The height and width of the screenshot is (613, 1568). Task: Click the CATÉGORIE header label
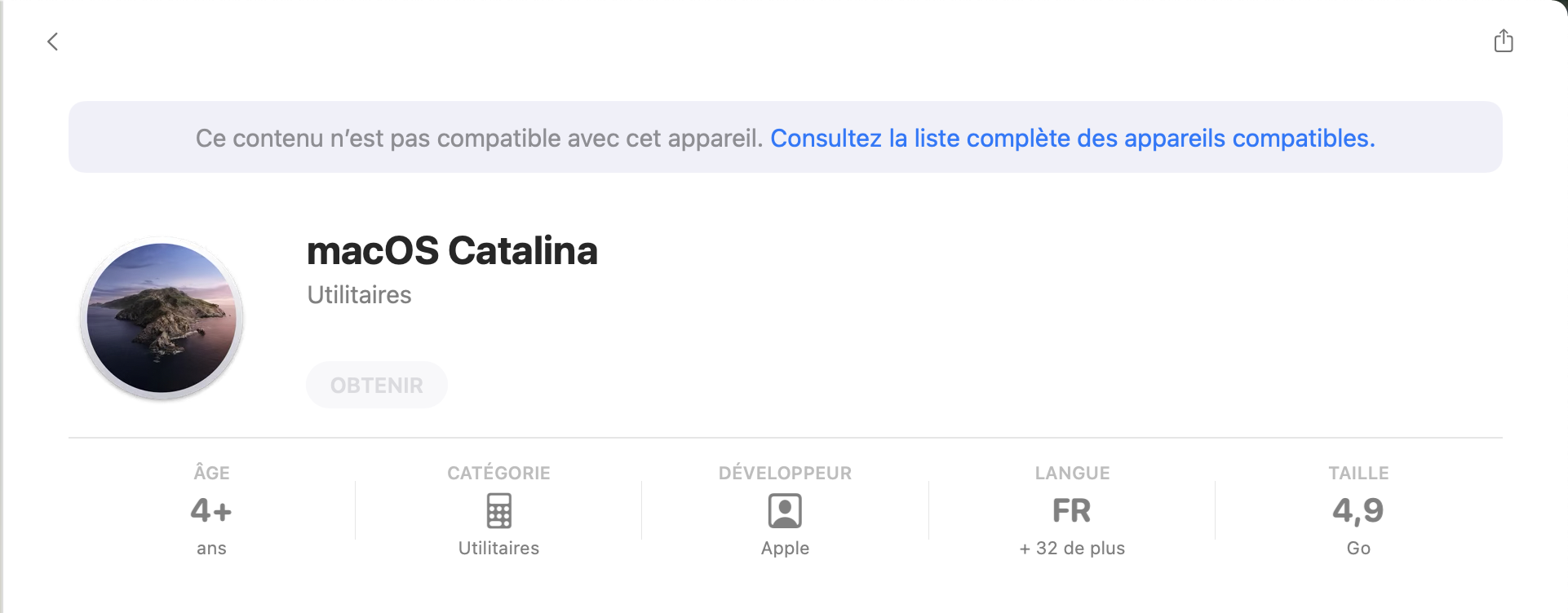[498, 473]
